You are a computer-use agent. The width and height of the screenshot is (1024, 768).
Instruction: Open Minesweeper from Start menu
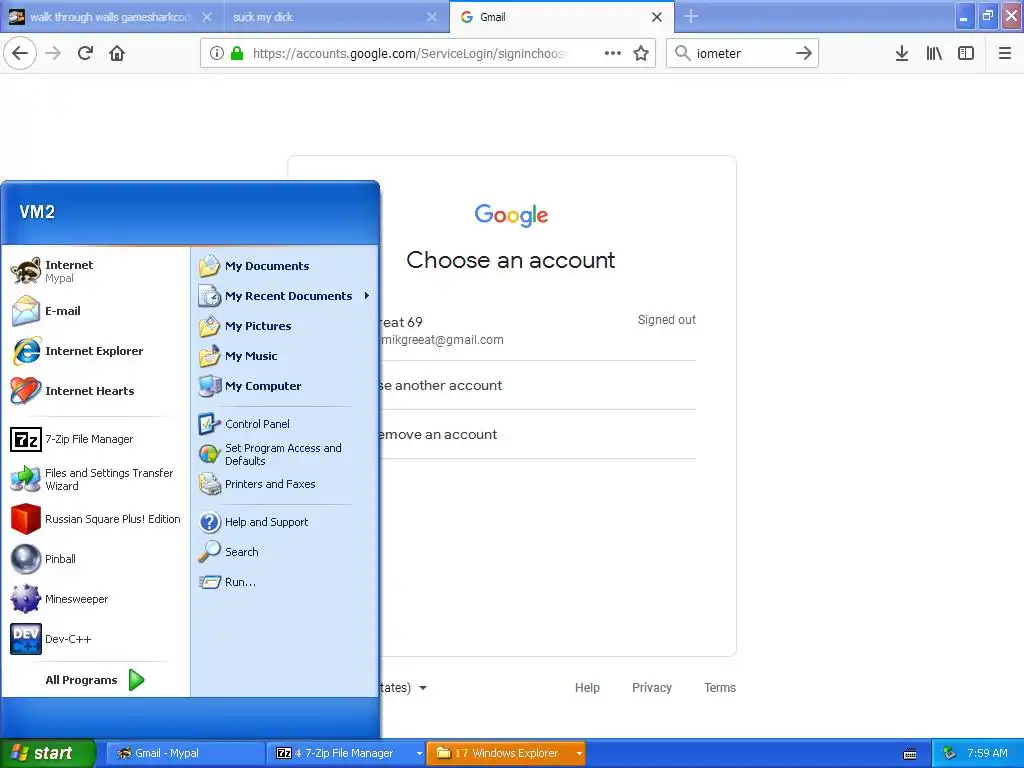pyautogui.click(x=96, y=599)
